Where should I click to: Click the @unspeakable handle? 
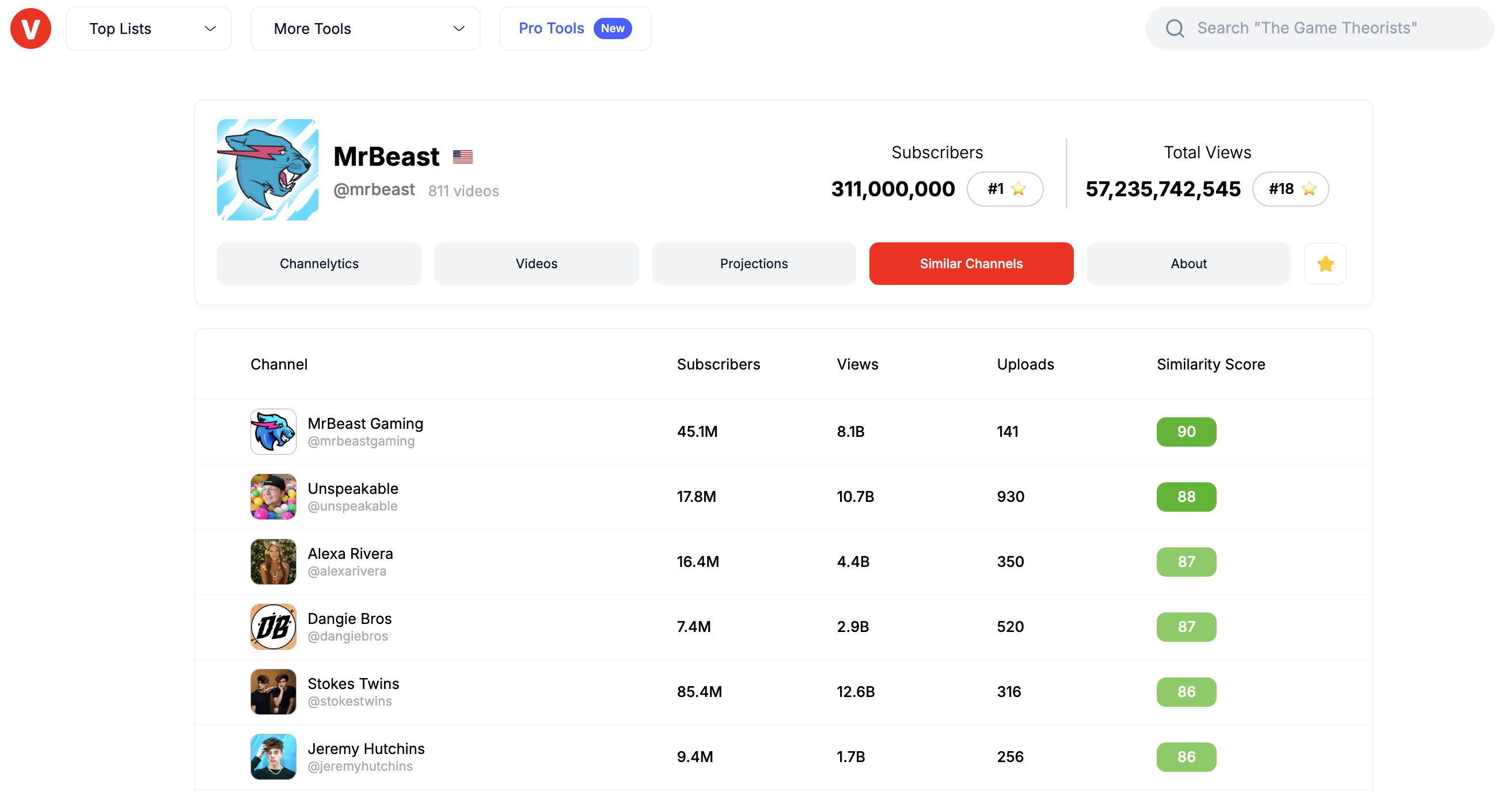pos(352,507)
